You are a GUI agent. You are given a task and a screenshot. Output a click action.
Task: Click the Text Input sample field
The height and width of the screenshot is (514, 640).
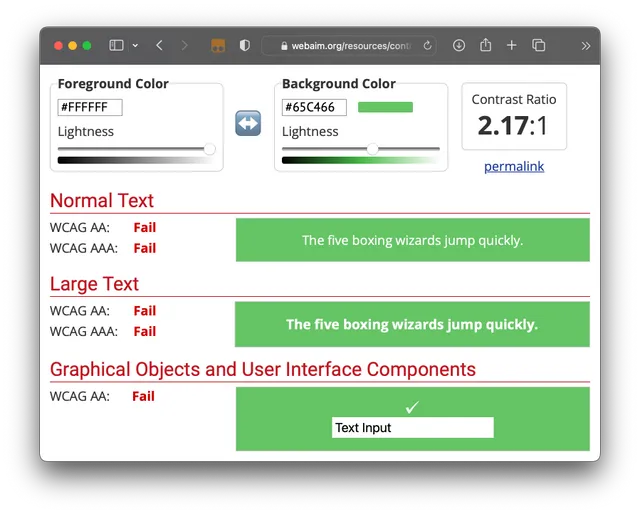click(x=412, y=428)
